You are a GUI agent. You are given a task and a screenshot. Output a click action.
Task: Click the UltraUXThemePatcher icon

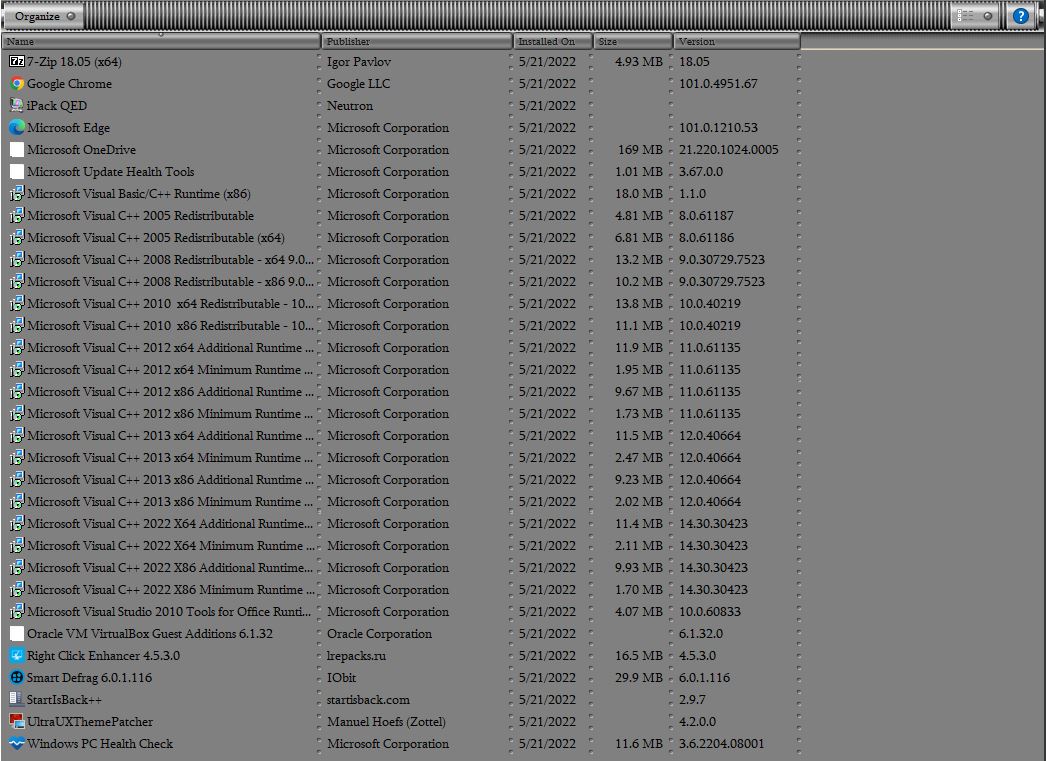click(17, 722)
